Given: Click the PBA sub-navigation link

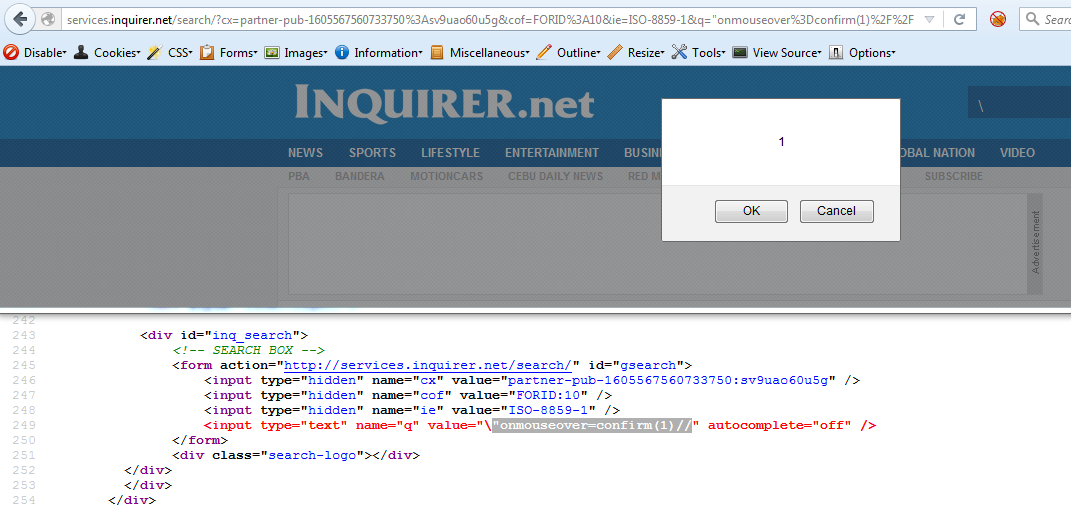Looking at the screenshot, I should point(298,176).
